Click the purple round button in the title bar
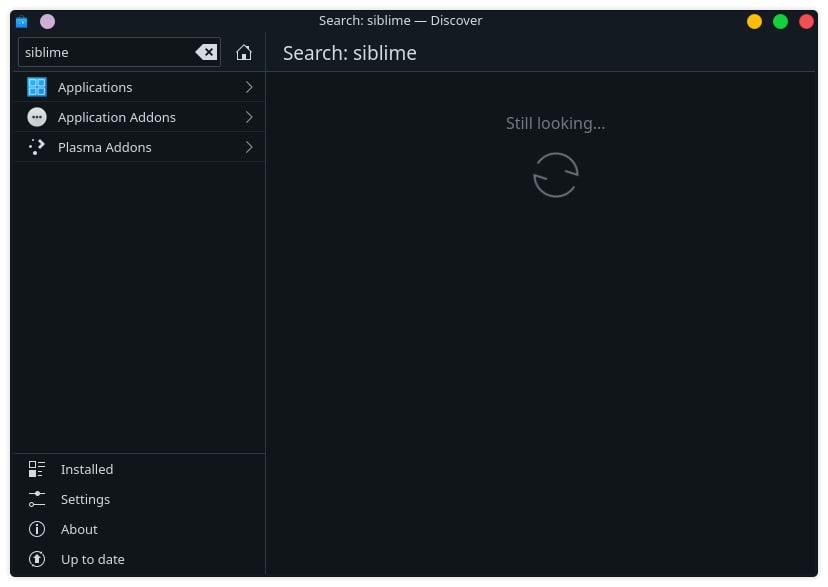828x587 pixels. [48, 22]
